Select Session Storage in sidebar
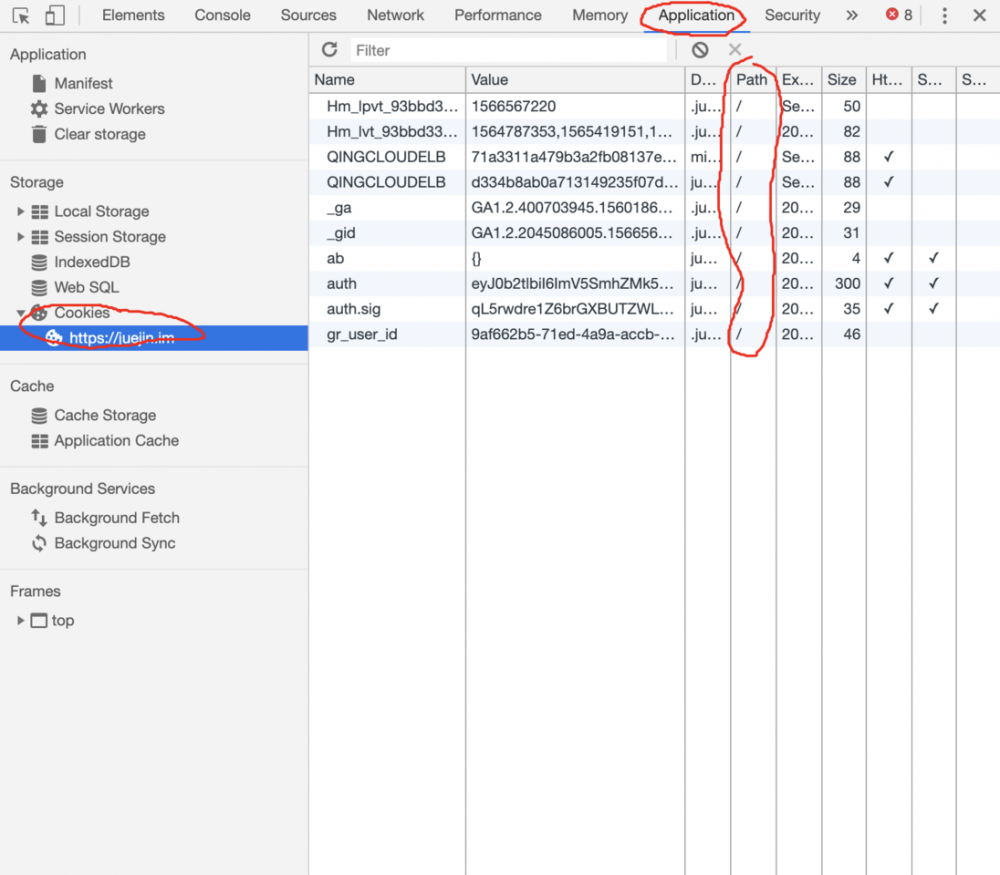The image size is (1000, 875). point(110,237)
